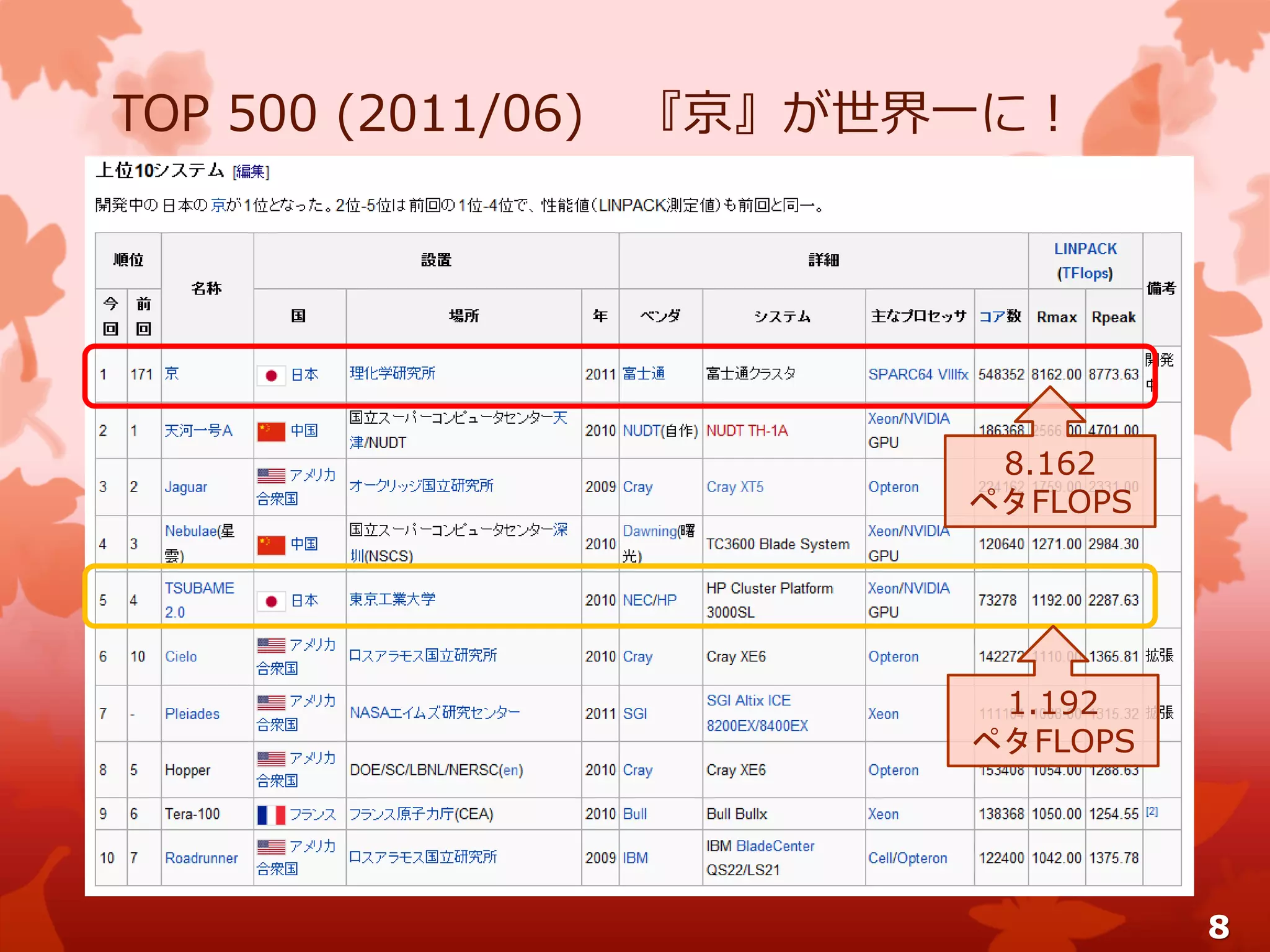Open the Bull vendor link
This screenshot has width=1270, height=952.
coord(635,814)
